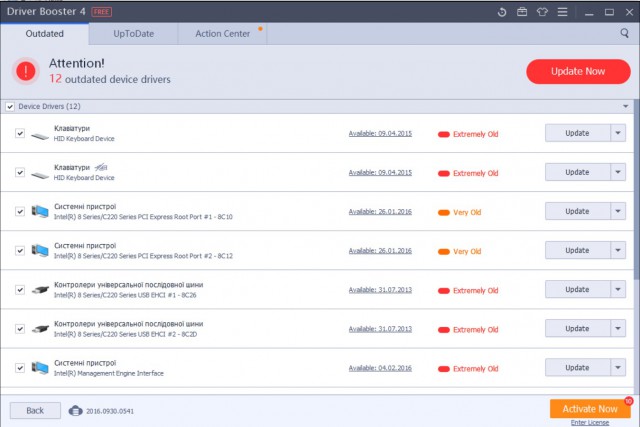The width and height of the screenshot is (640, 427).
Task: Update the Management Engine Interface driver
Action: (578, 368)
